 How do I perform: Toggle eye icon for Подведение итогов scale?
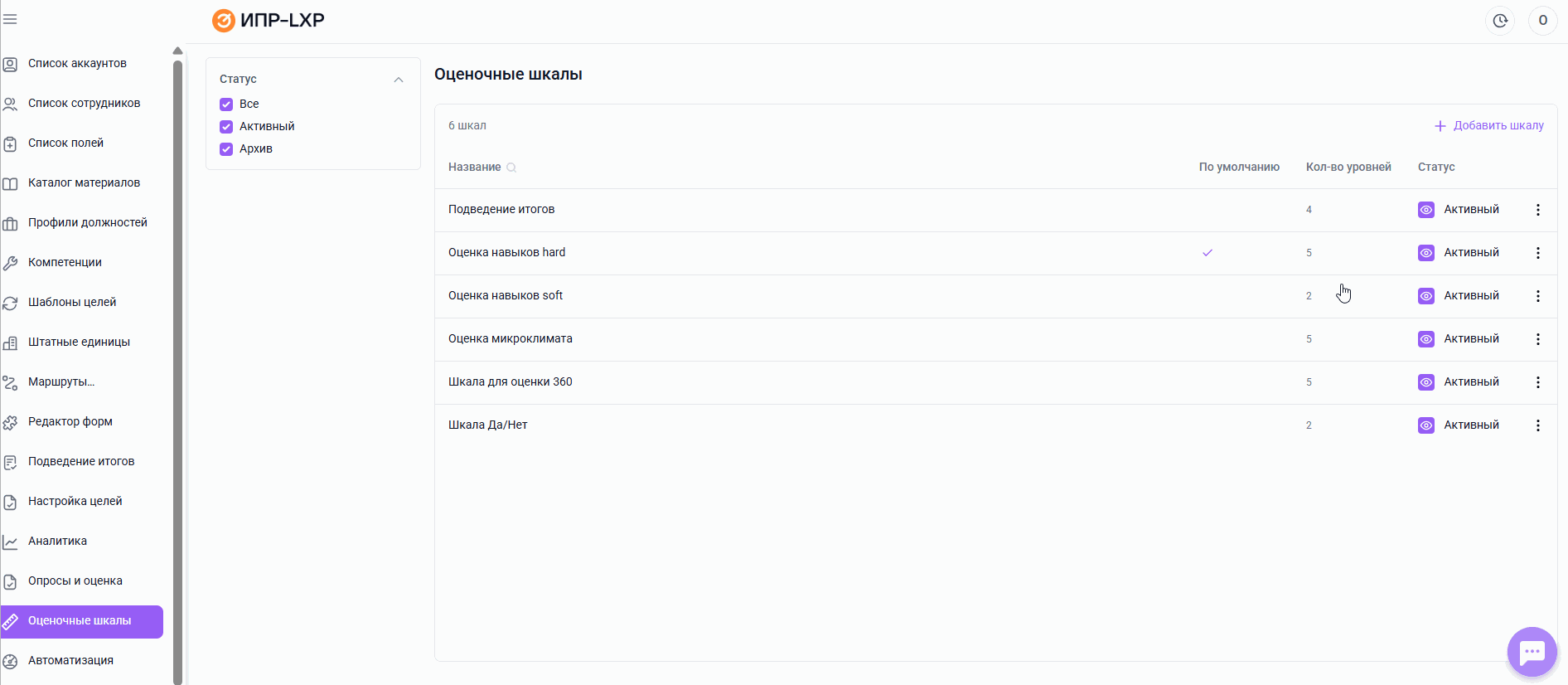[1426, 210]
